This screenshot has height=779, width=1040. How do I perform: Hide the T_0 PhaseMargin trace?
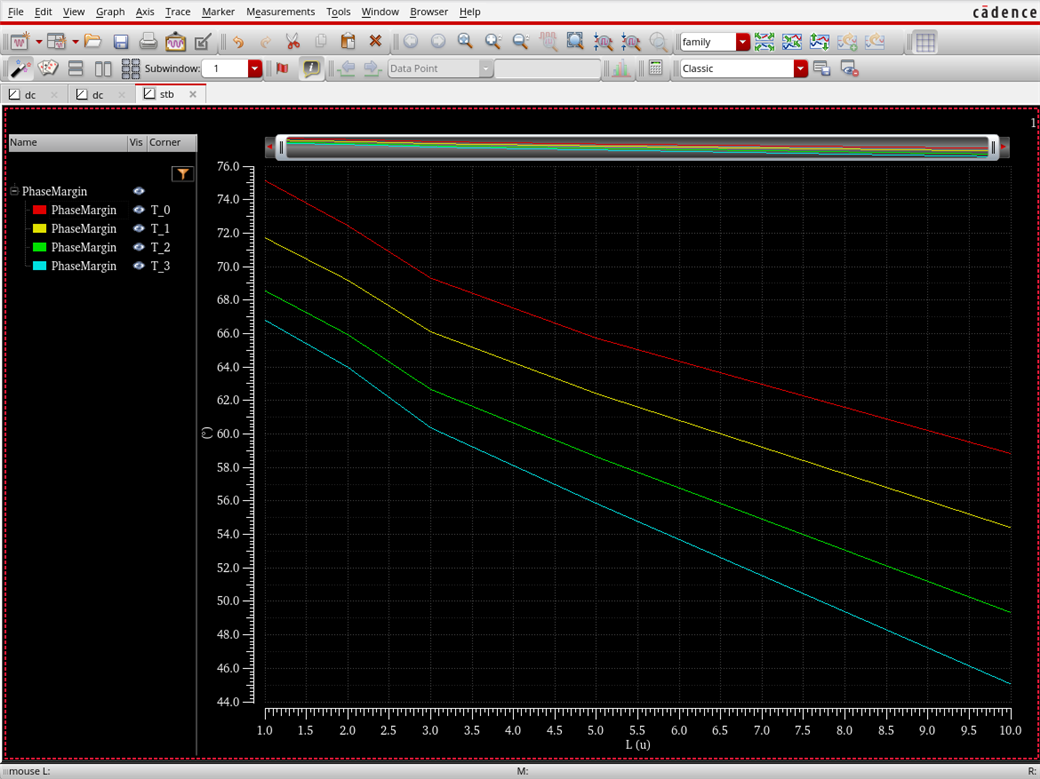(x=139, y=210)
